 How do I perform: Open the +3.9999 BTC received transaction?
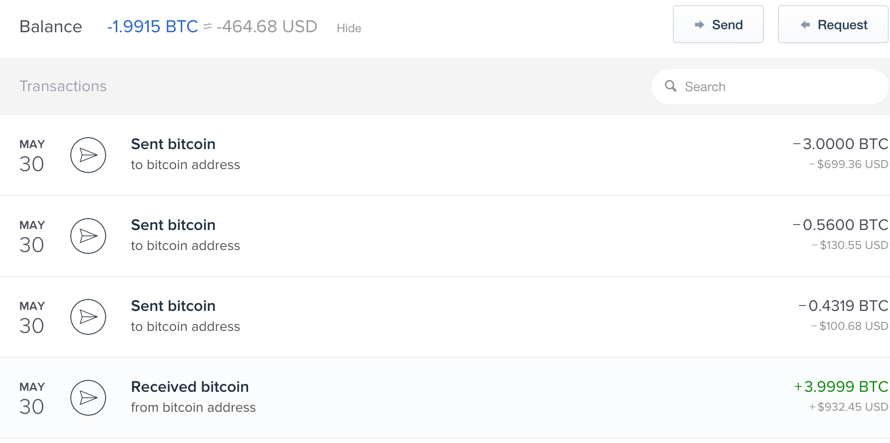point(445,398)
